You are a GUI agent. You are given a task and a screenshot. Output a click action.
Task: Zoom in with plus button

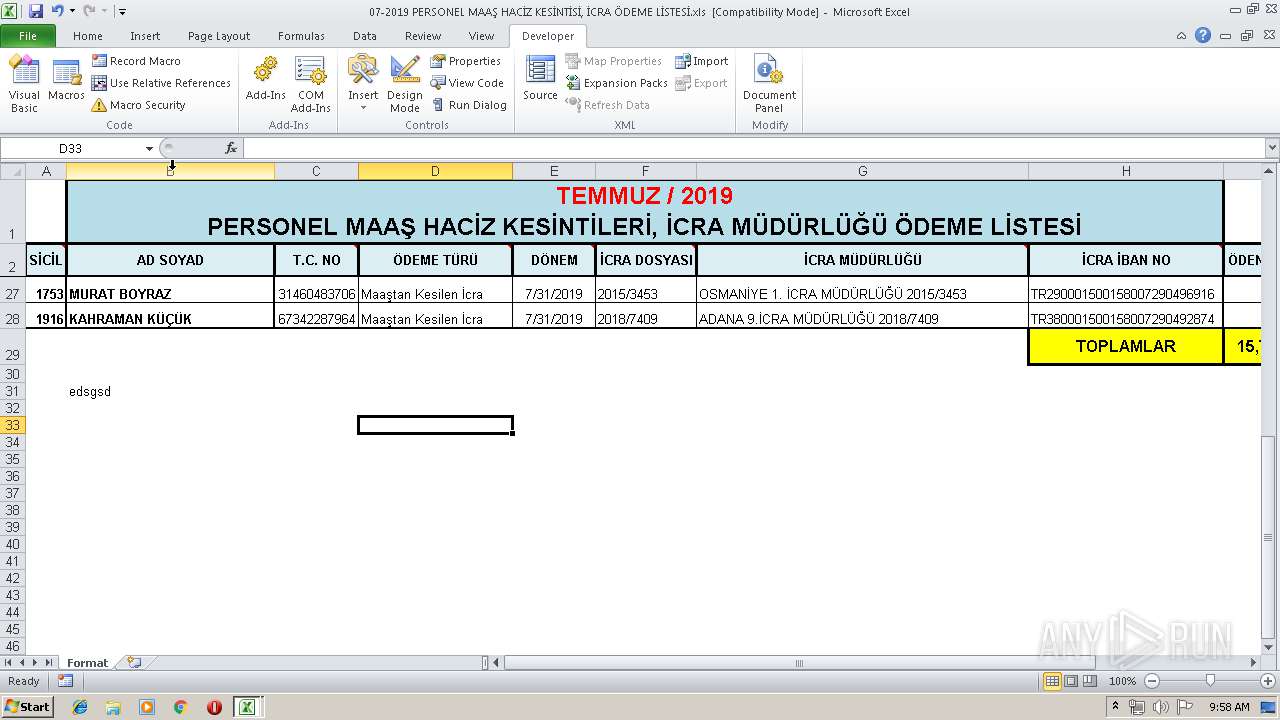[x=1267, y=681]
